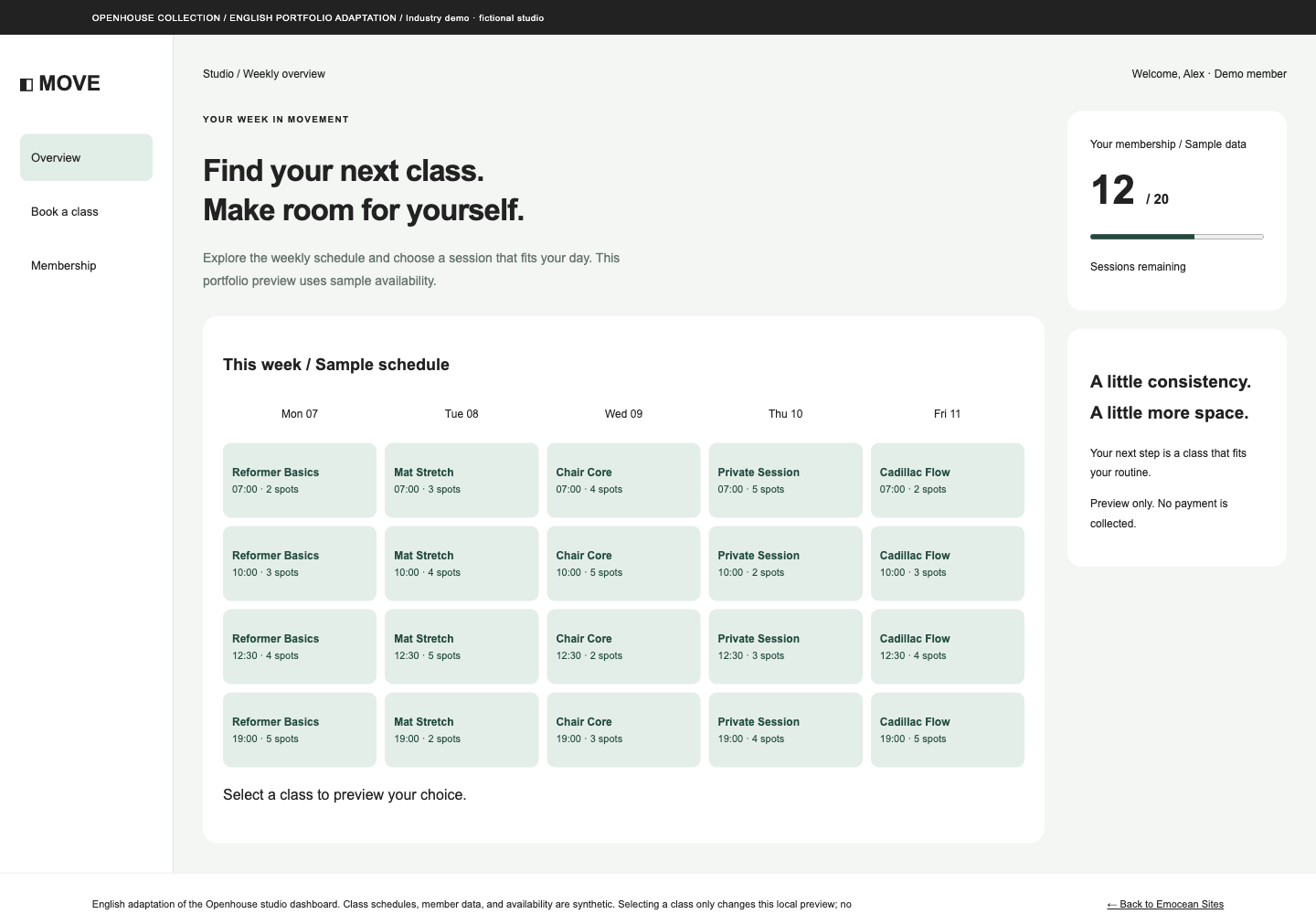
Task: Select Mat Stretch 19:00 class
Action: [x=462, y=730]
